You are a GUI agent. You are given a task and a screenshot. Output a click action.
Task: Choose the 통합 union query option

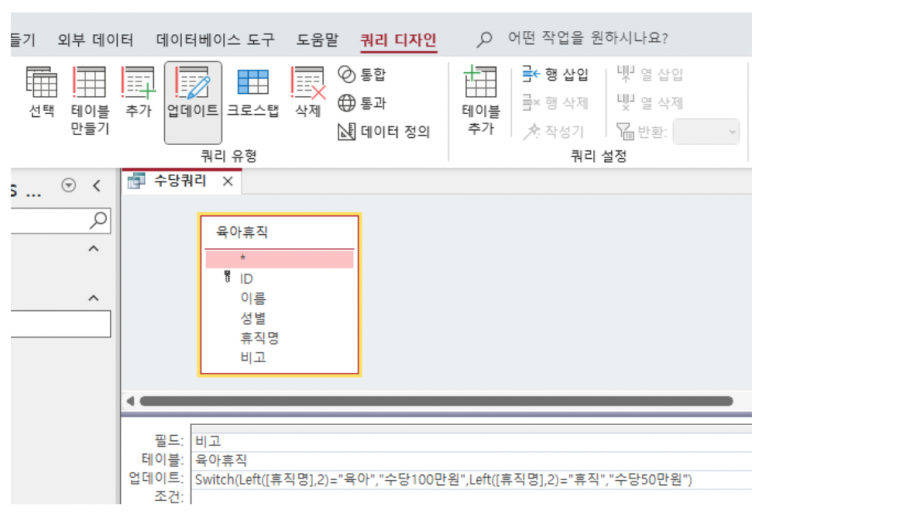[362, 75]
